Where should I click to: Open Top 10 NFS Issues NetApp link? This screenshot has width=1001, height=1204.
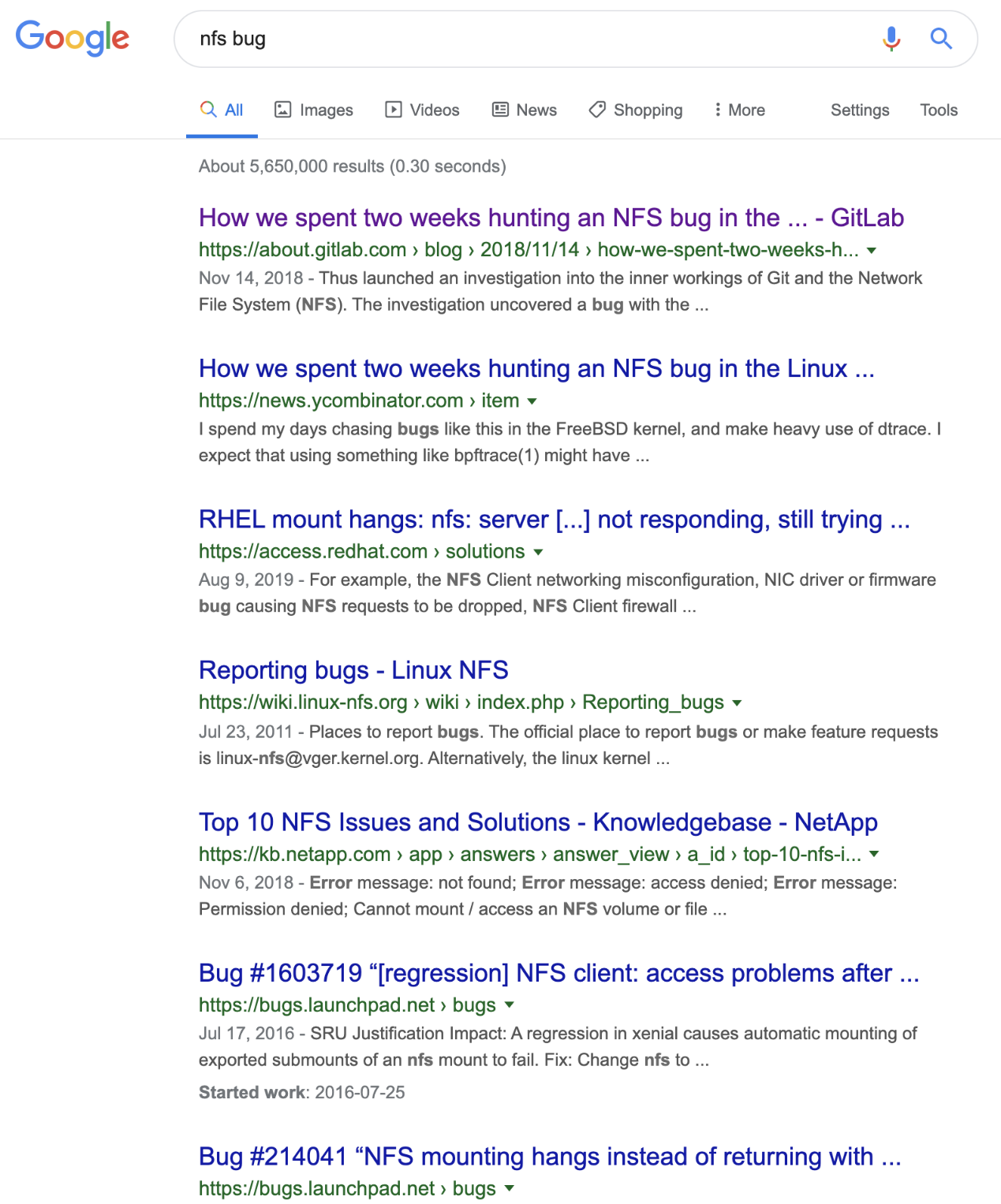(538, 822)
